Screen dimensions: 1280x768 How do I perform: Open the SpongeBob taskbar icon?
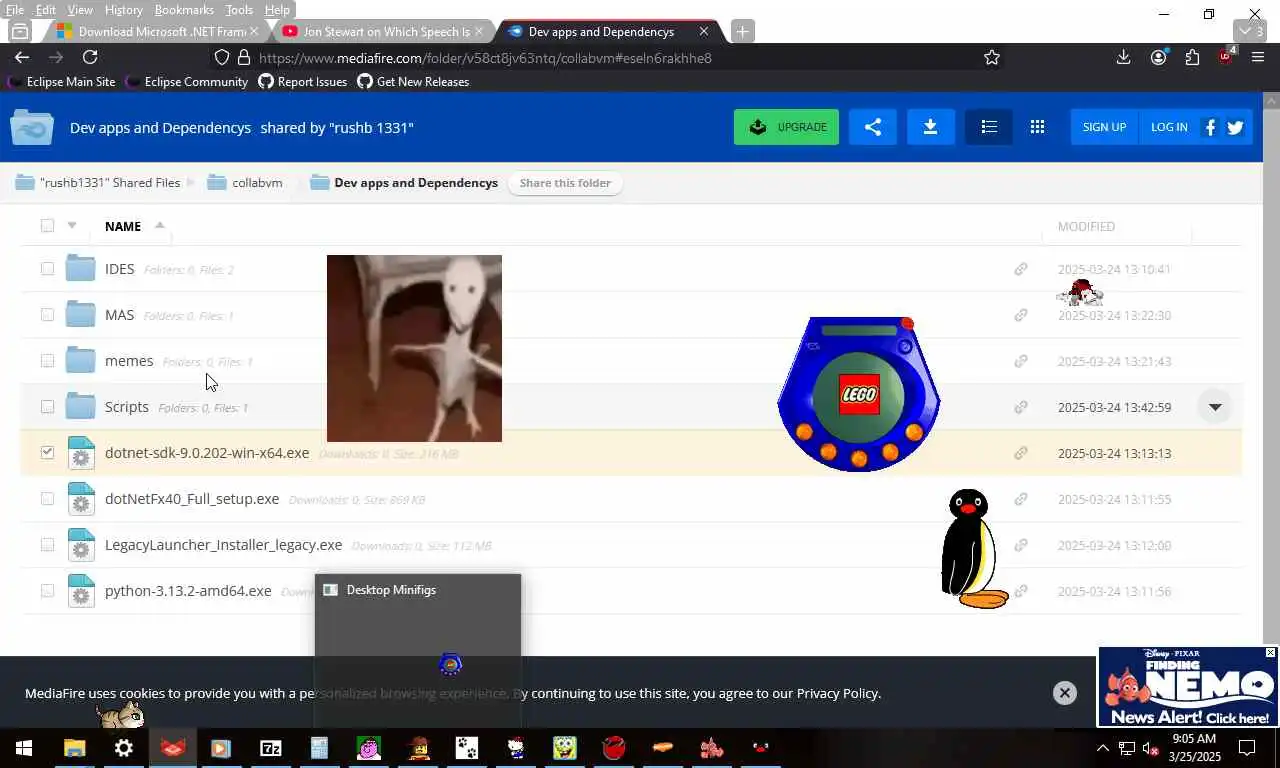(565, 747)
